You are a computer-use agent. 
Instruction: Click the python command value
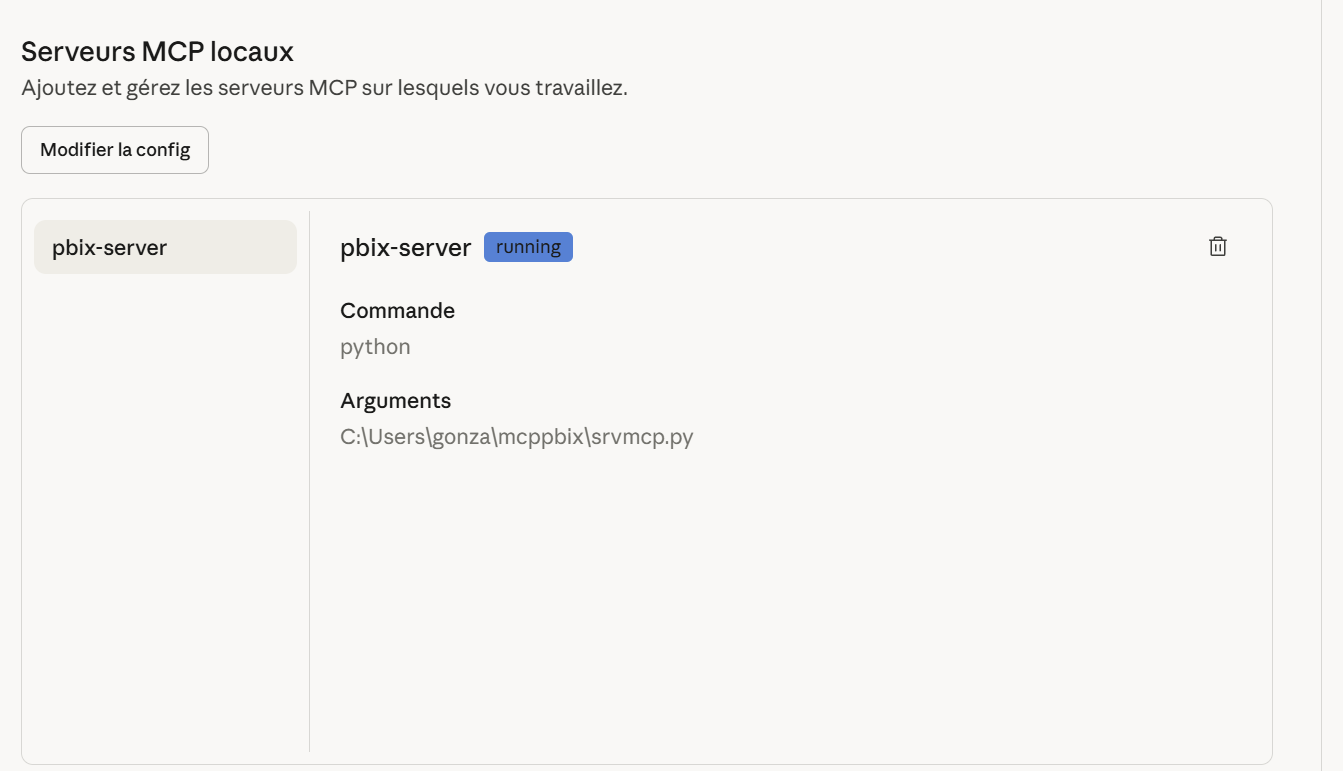click(x=375, y=347)
